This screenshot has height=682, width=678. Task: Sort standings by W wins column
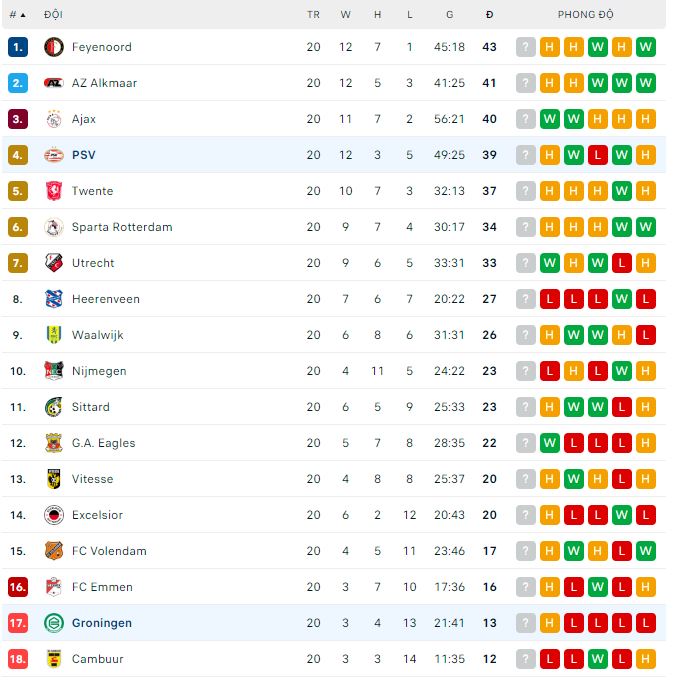point(346,15)
